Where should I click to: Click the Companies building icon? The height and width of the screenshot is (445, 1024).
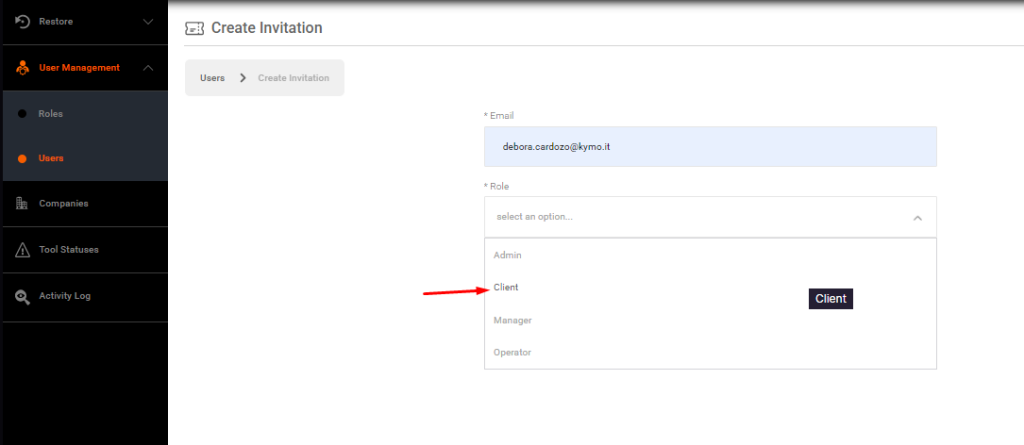tap(22, 203)
